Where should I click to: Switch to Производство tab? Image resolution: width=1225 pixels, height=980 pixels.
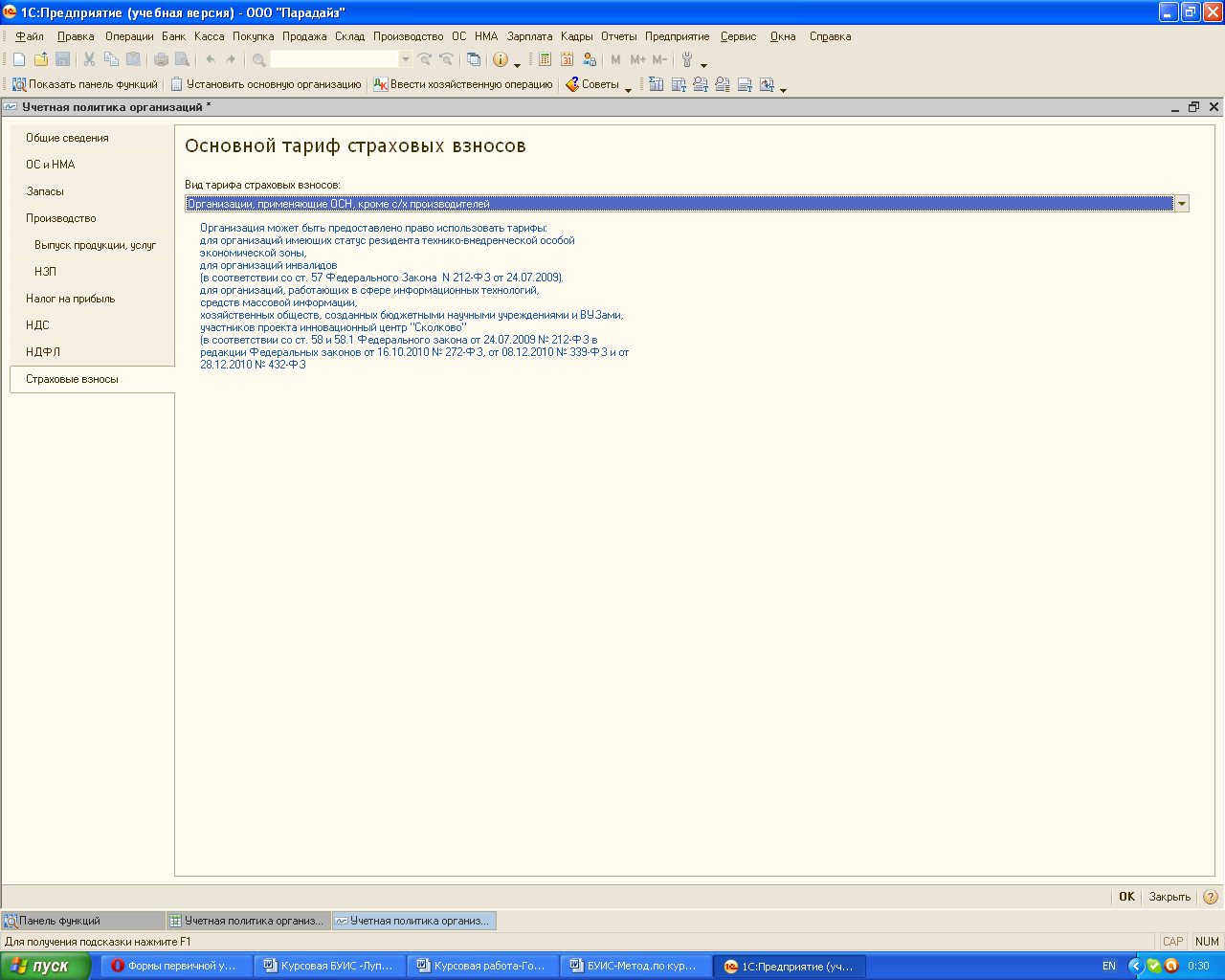pyautogui.click(x=92, y=218)
